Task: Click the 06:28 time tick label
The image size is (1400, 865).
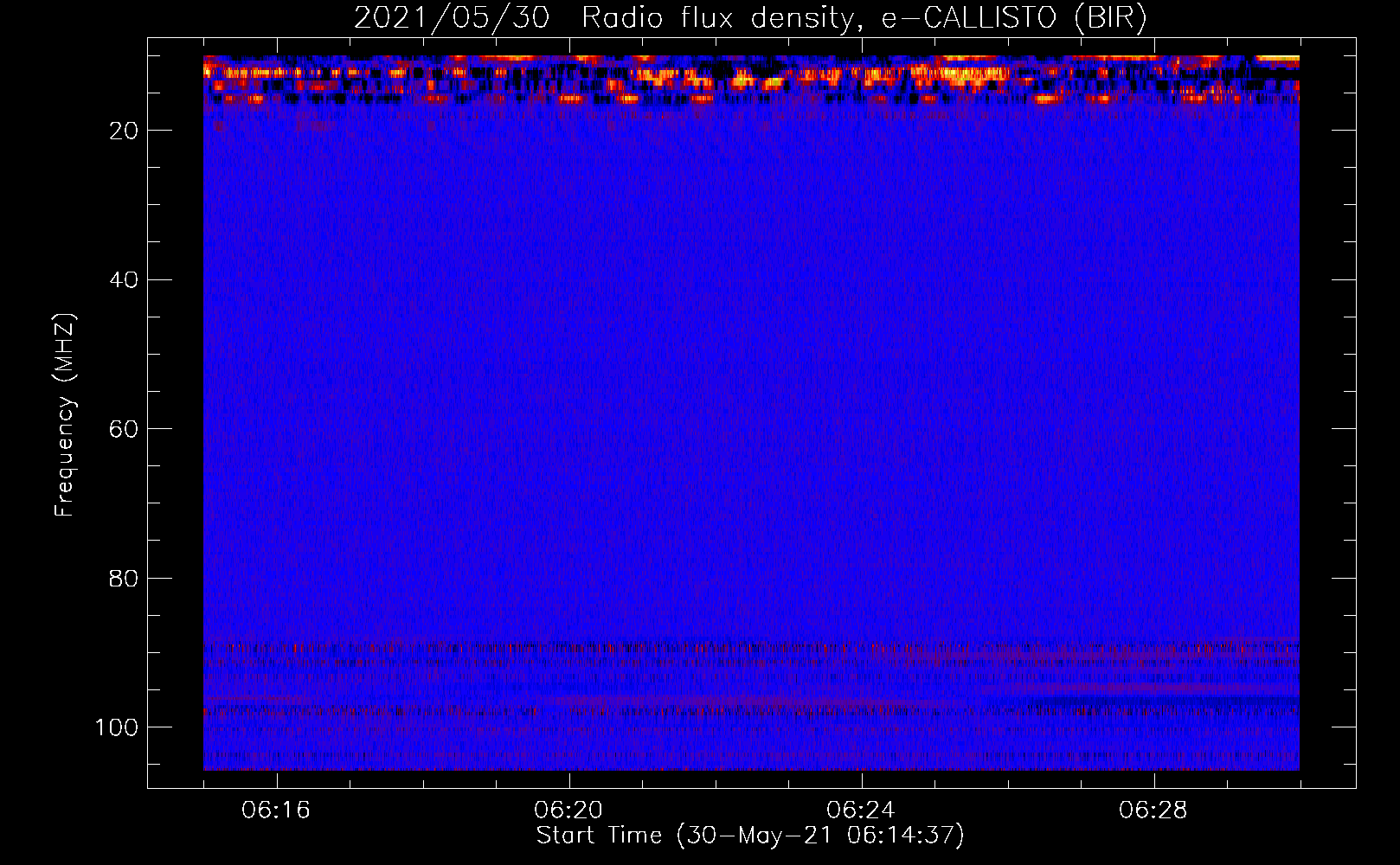Action: click(x=1153, y=811)
